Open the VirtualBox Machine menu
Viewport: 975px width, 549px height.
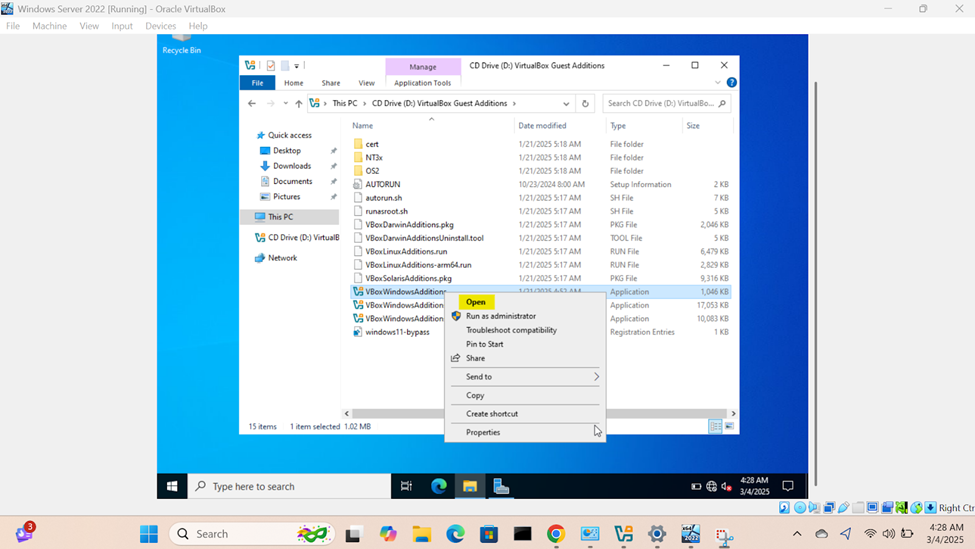pos(49,26)
